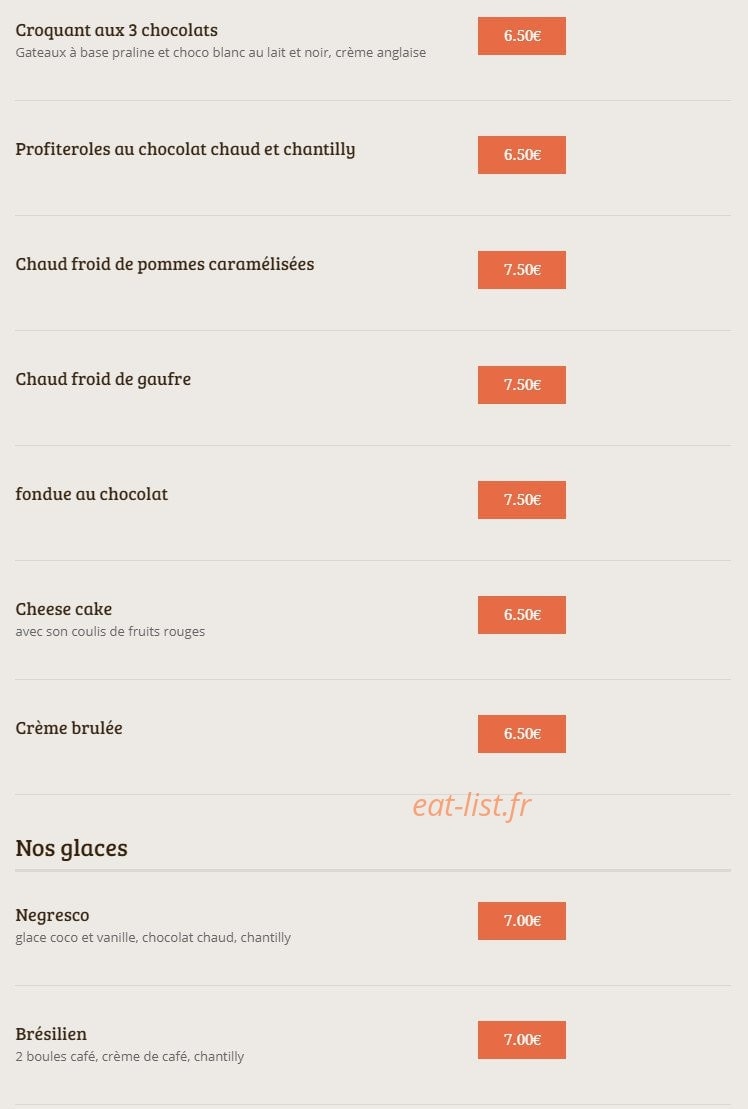Click the Chaud froid de pommes caramélisées price
This screenshot has width=748, height=1109.
[522, 269]
